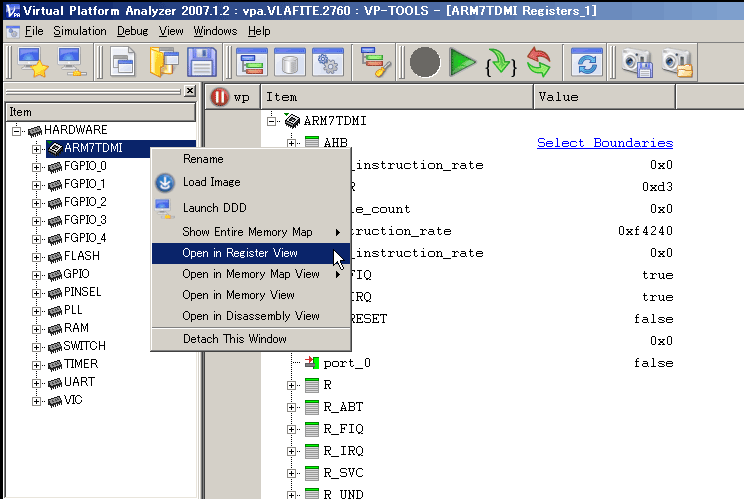Click the new window document icon
Viewport: 744px width, 499px height.
(x=122, y=62)
